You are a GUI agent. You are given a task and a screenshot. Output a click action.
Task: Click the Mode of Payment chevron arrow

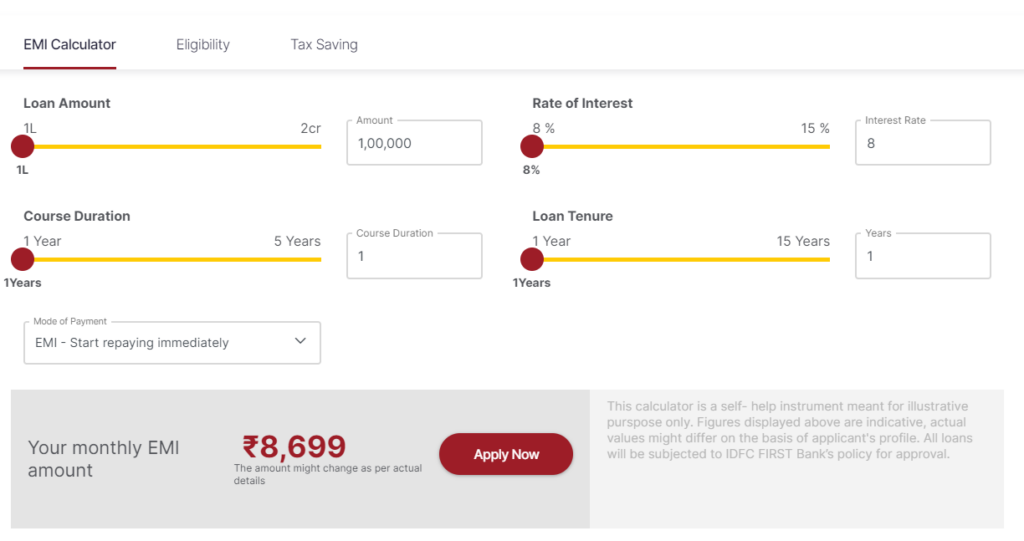300,341
